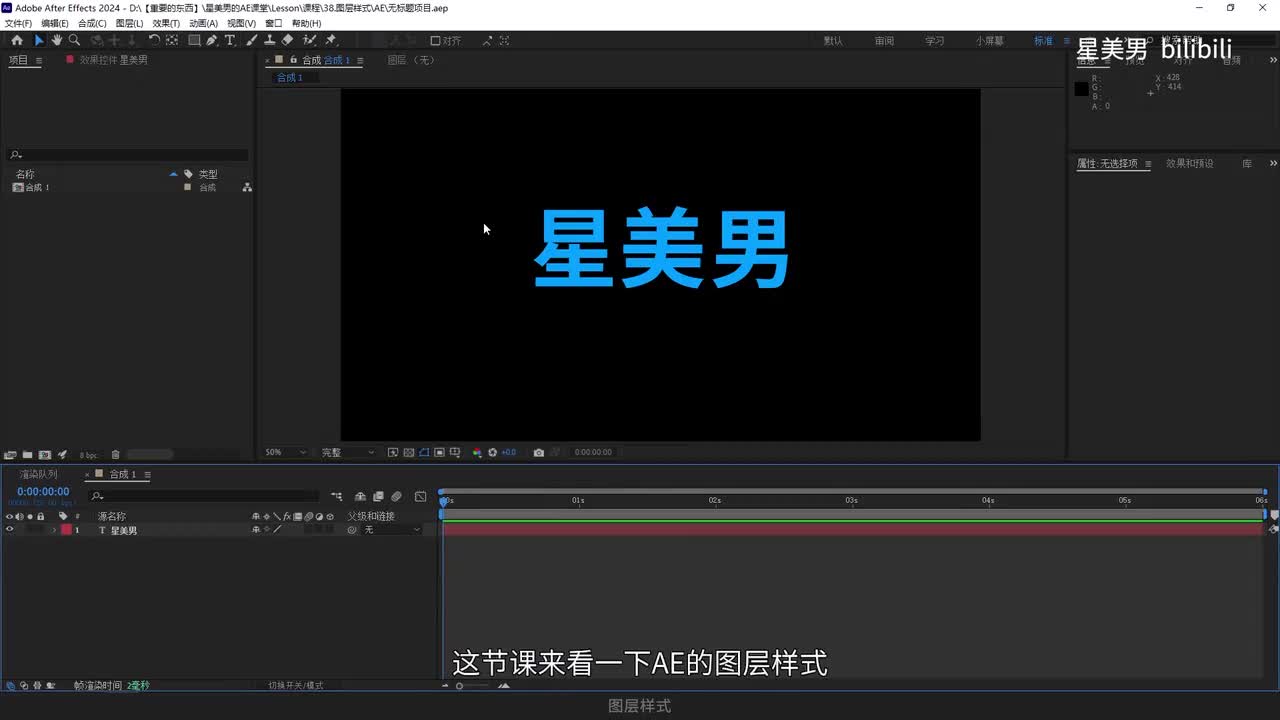Click the graph editor icon in timeline
The width and height of the screenshot is (1280, 720).
click(420, 496)
